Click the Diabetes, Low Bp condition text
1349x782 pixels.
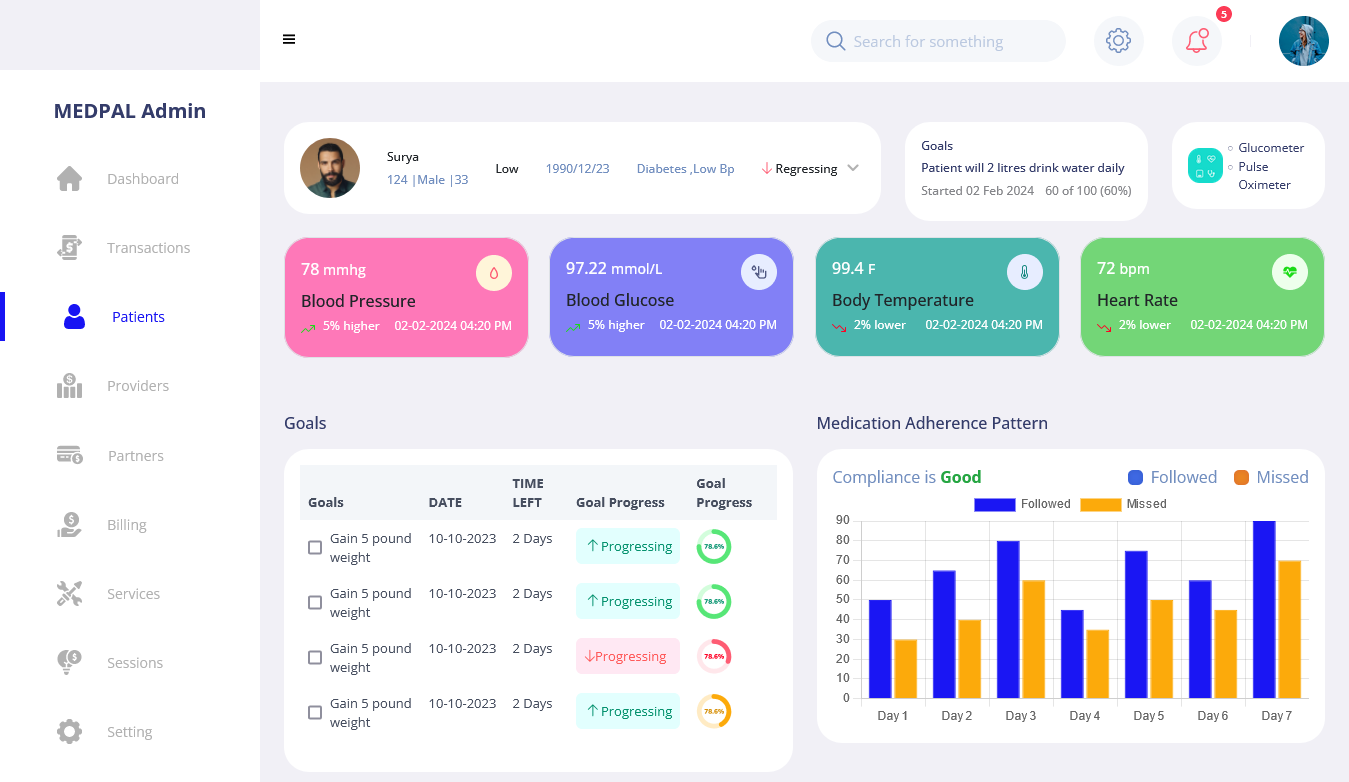pos(685,169)
